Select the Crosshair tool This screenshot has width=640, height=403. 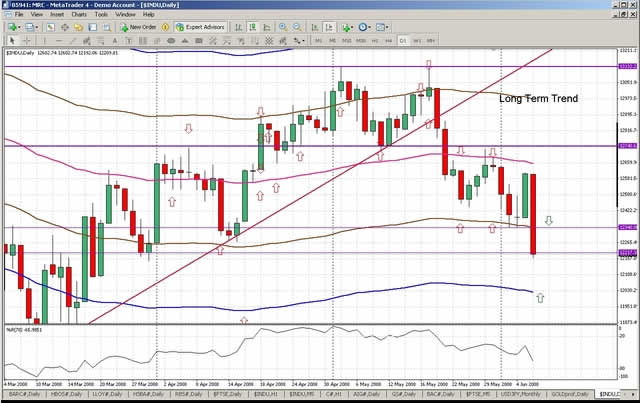tap(27, 40)
